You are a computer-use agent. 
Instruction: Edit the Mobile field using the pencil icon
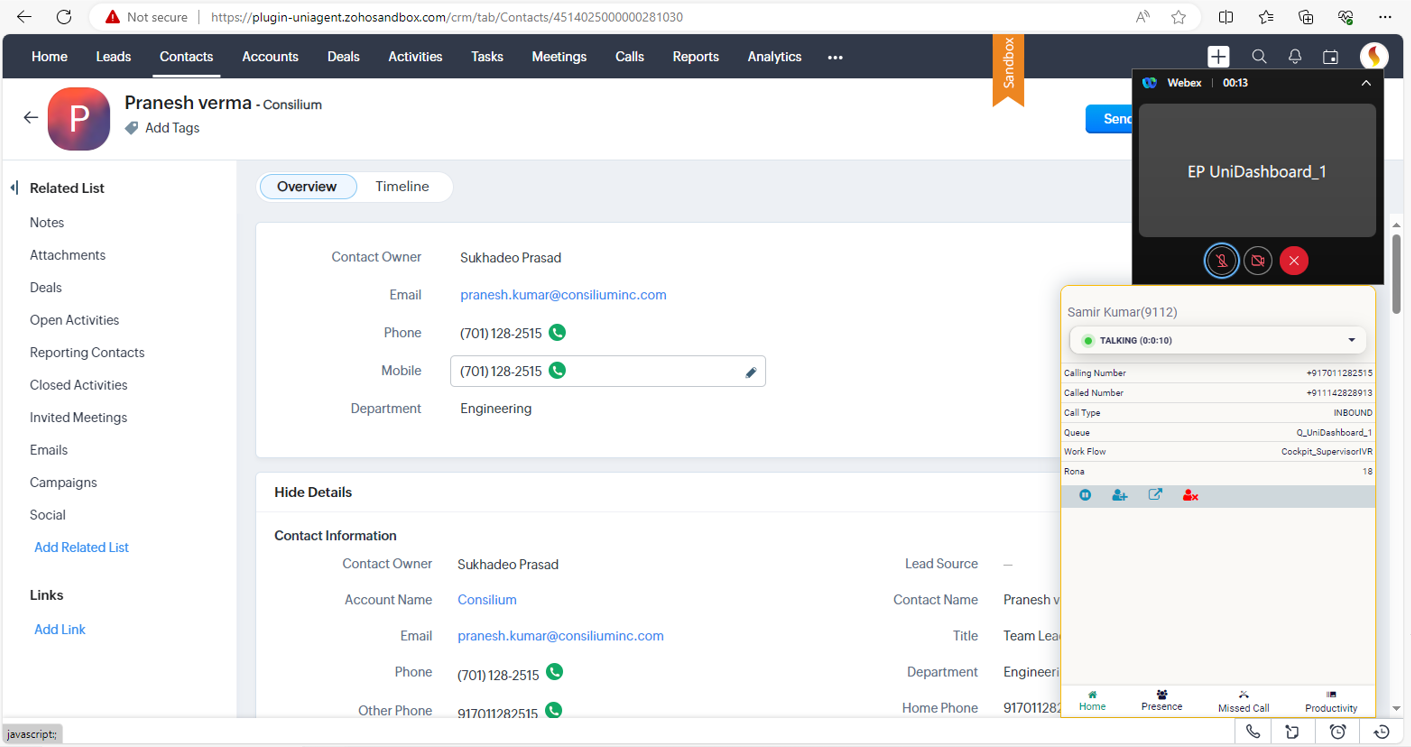tap(751, 372)
